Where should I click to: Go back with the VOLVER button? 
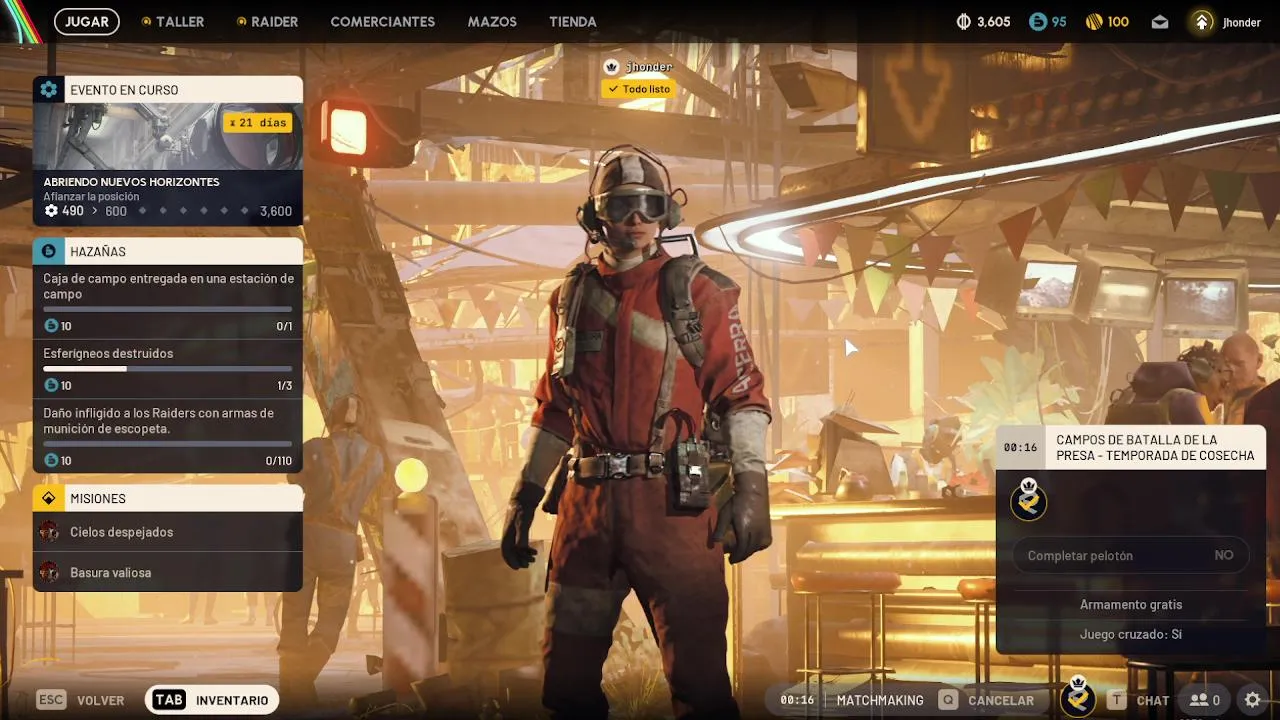[80, 700]
